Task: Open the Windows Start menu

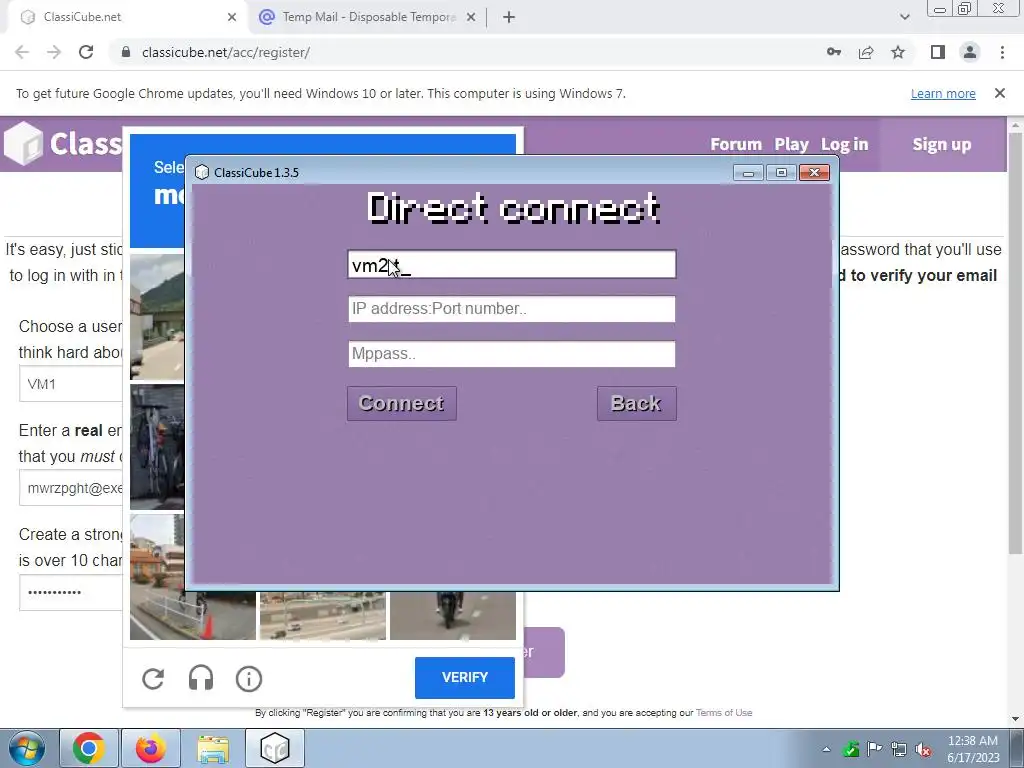Action: [27, 748]
